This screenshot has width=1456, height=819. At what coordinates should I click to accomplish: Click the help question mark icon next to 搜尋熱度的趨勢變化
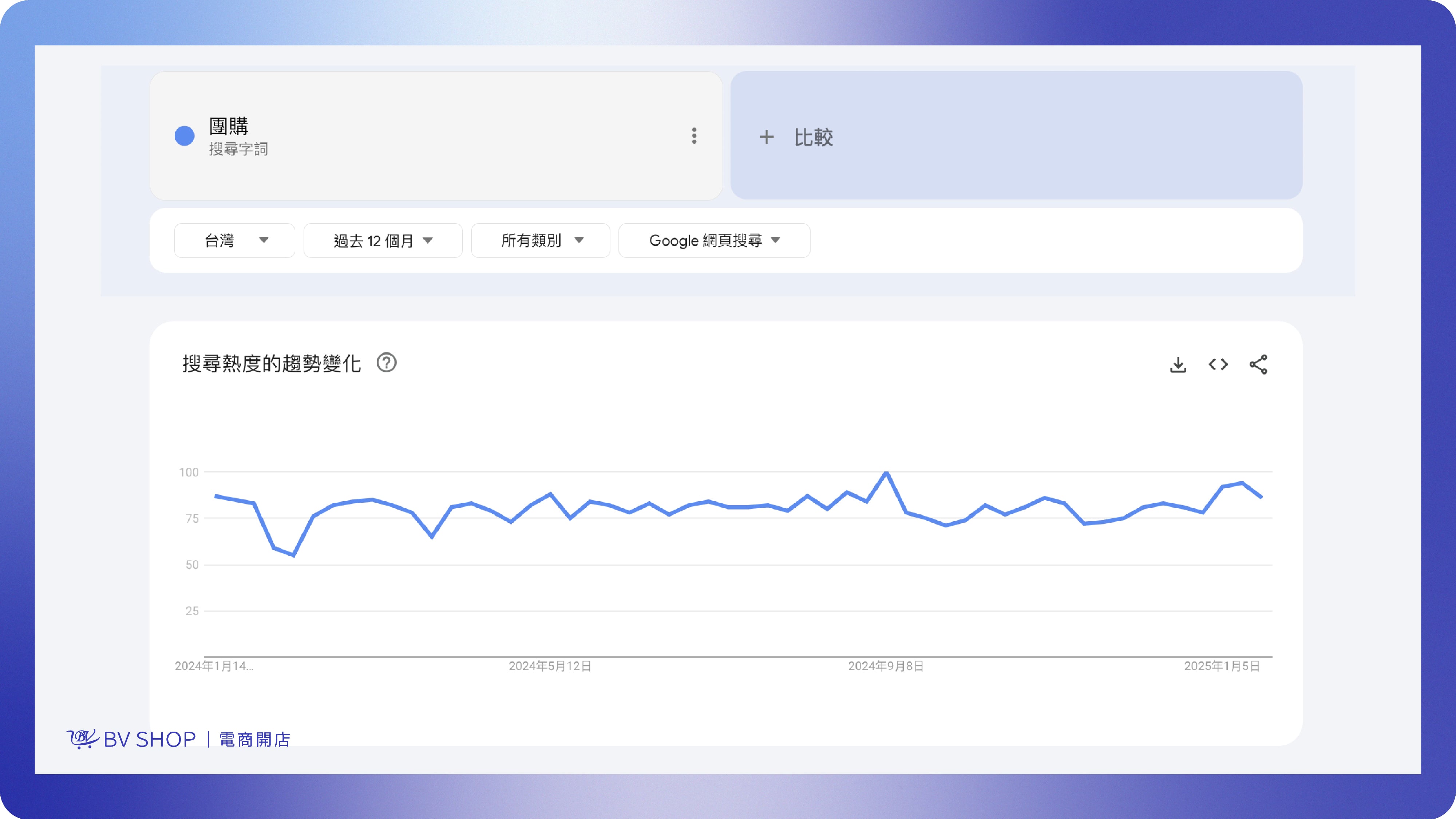click(x=387, y=363)
